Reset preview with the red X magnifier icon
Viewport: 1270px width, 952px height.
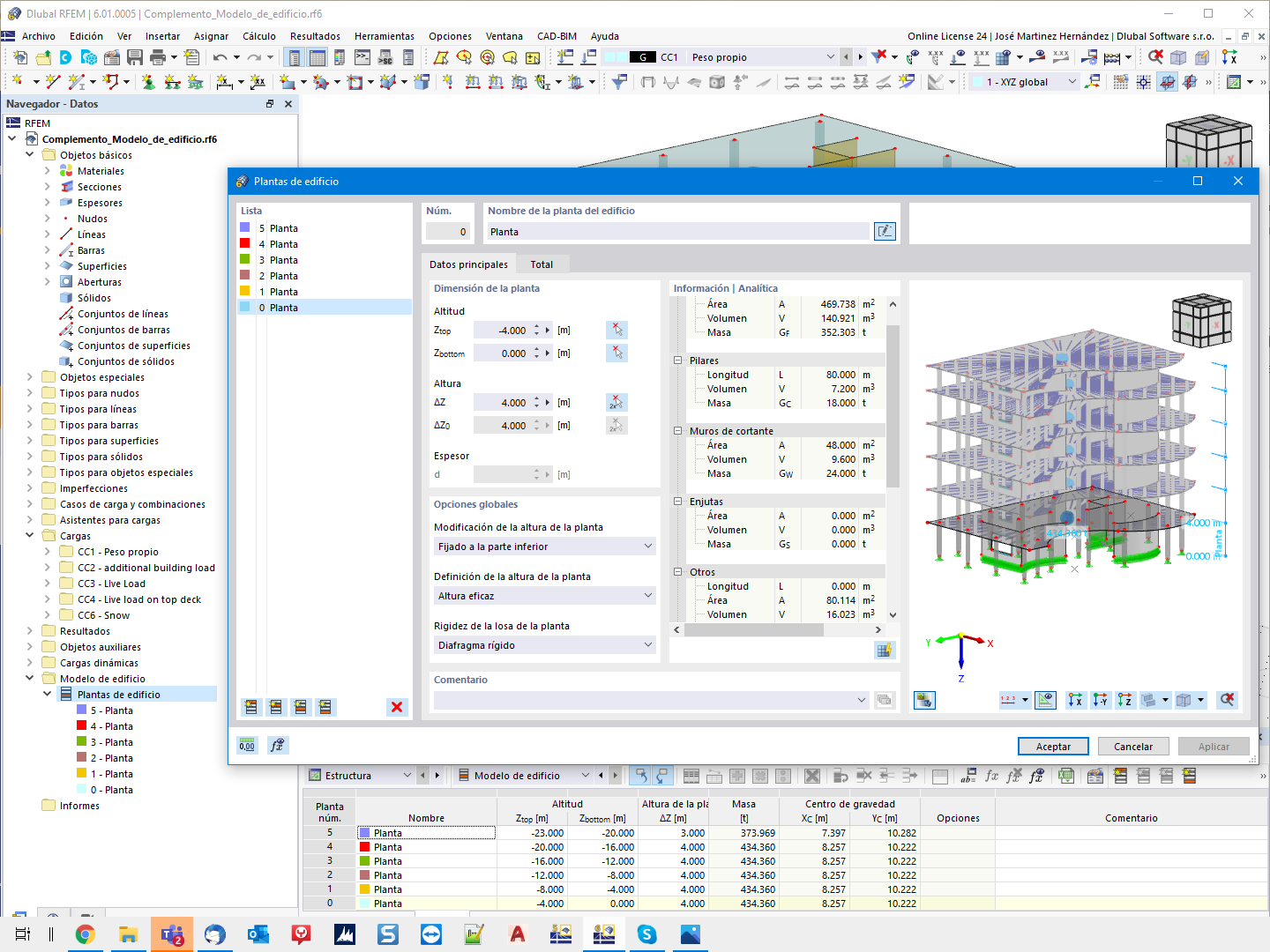[x=1227, y=700]
